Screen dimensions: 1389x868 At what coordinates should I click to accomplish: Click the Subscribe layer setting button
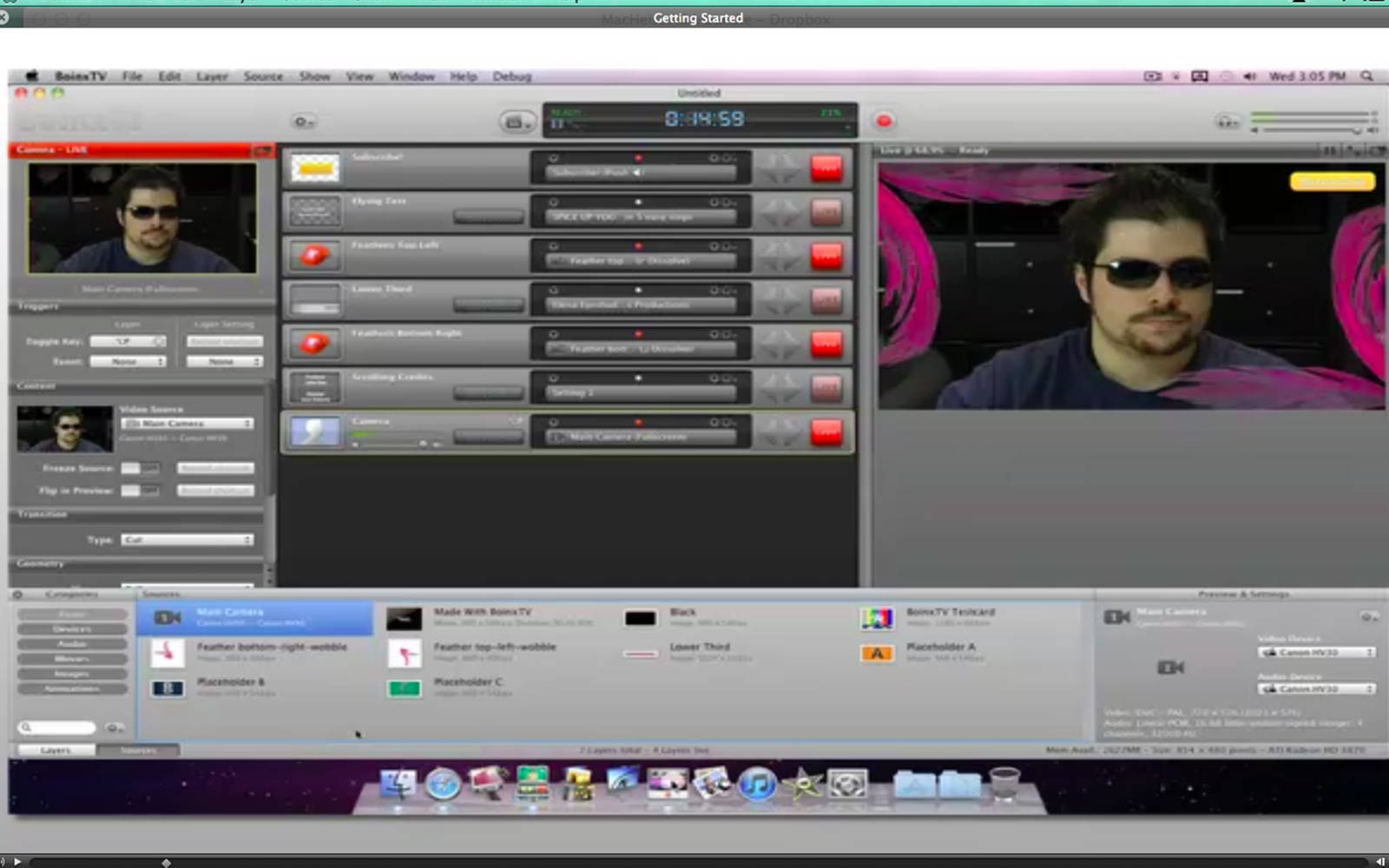[642, 173]
